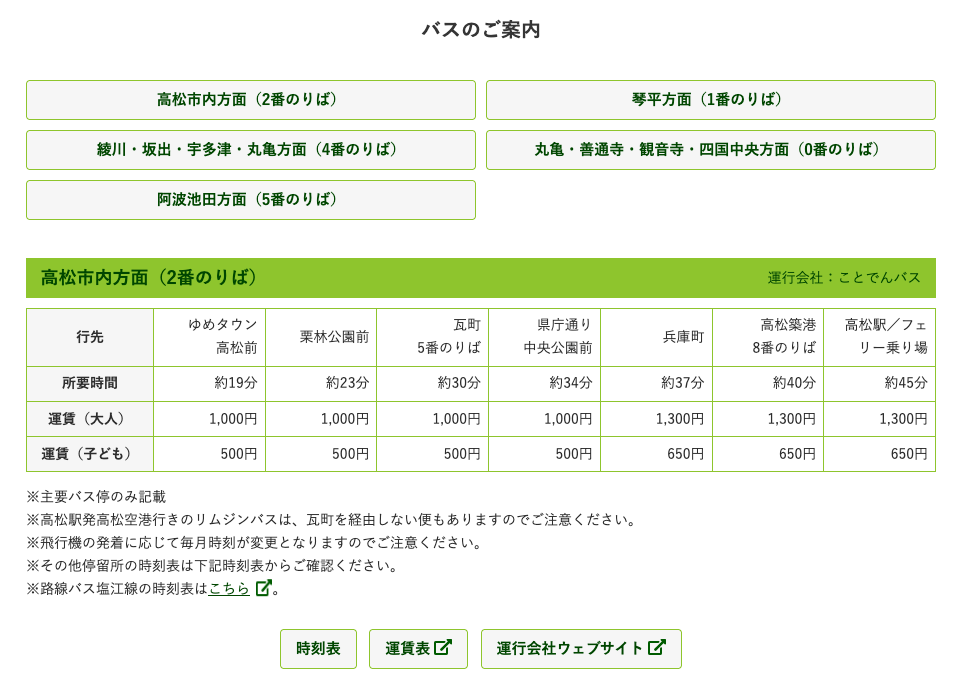Click destination cell 高松駅／フェリー乗り場

click(x=880, y=337)
